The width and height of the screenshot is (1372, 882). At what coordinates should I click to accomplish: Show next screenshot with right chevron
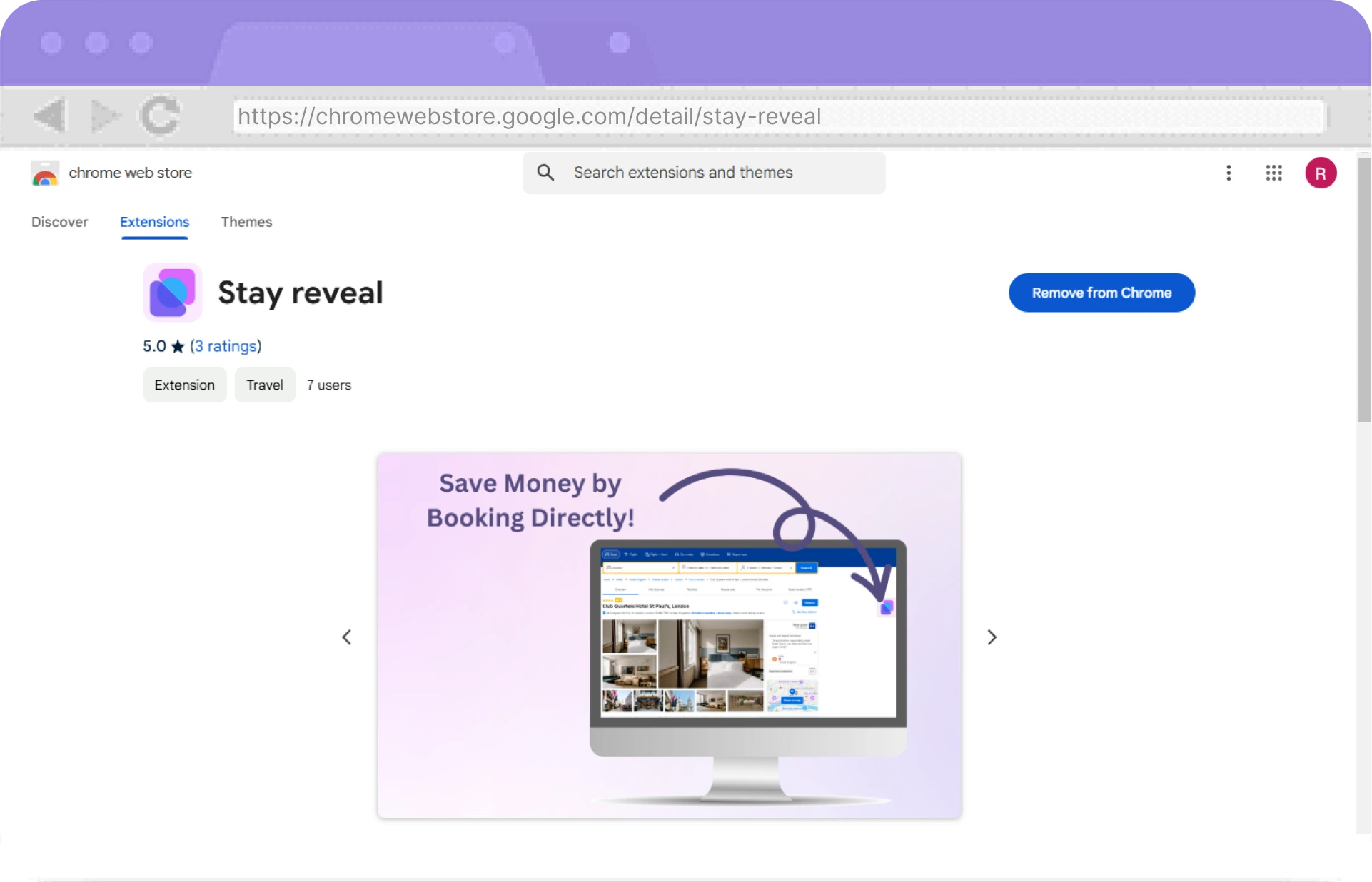click(992, 637)
